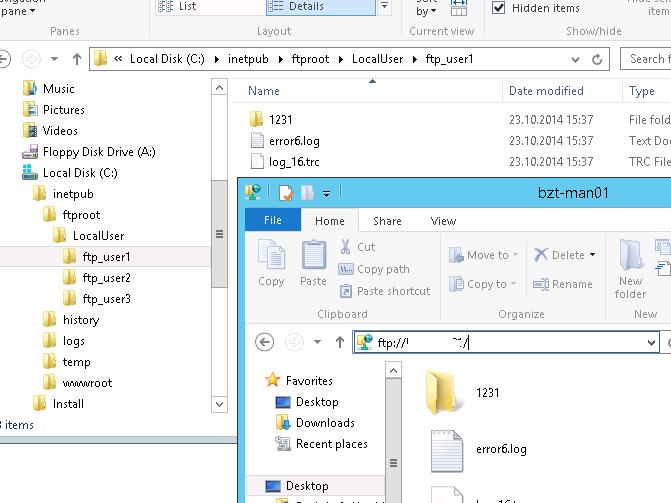Expand the Move to dropdown
This screenshot has width=671, height=503.
coord(515,255)
